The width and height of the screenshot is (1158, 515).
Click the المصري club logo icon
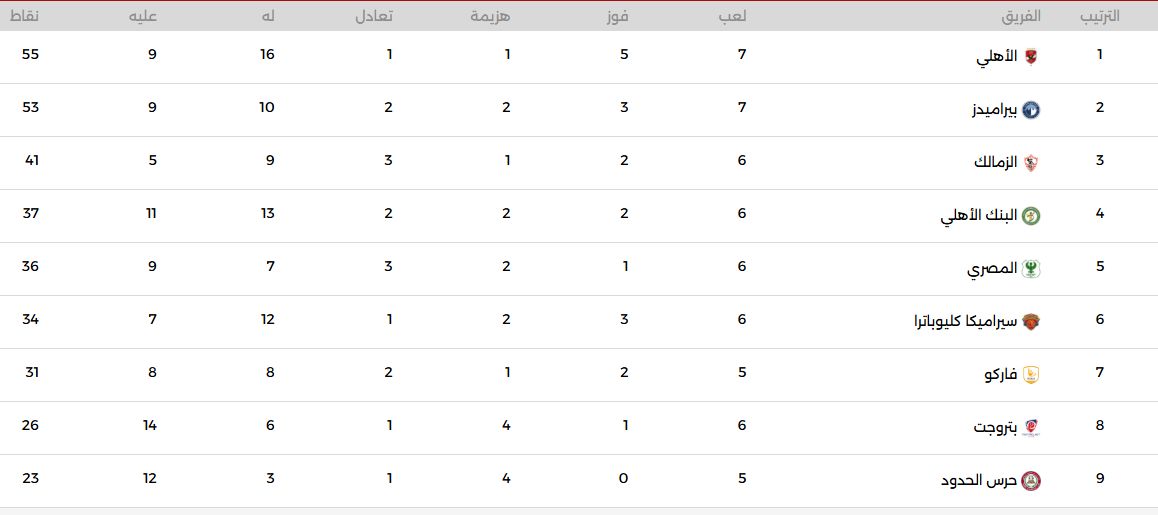coord(1031,270)
